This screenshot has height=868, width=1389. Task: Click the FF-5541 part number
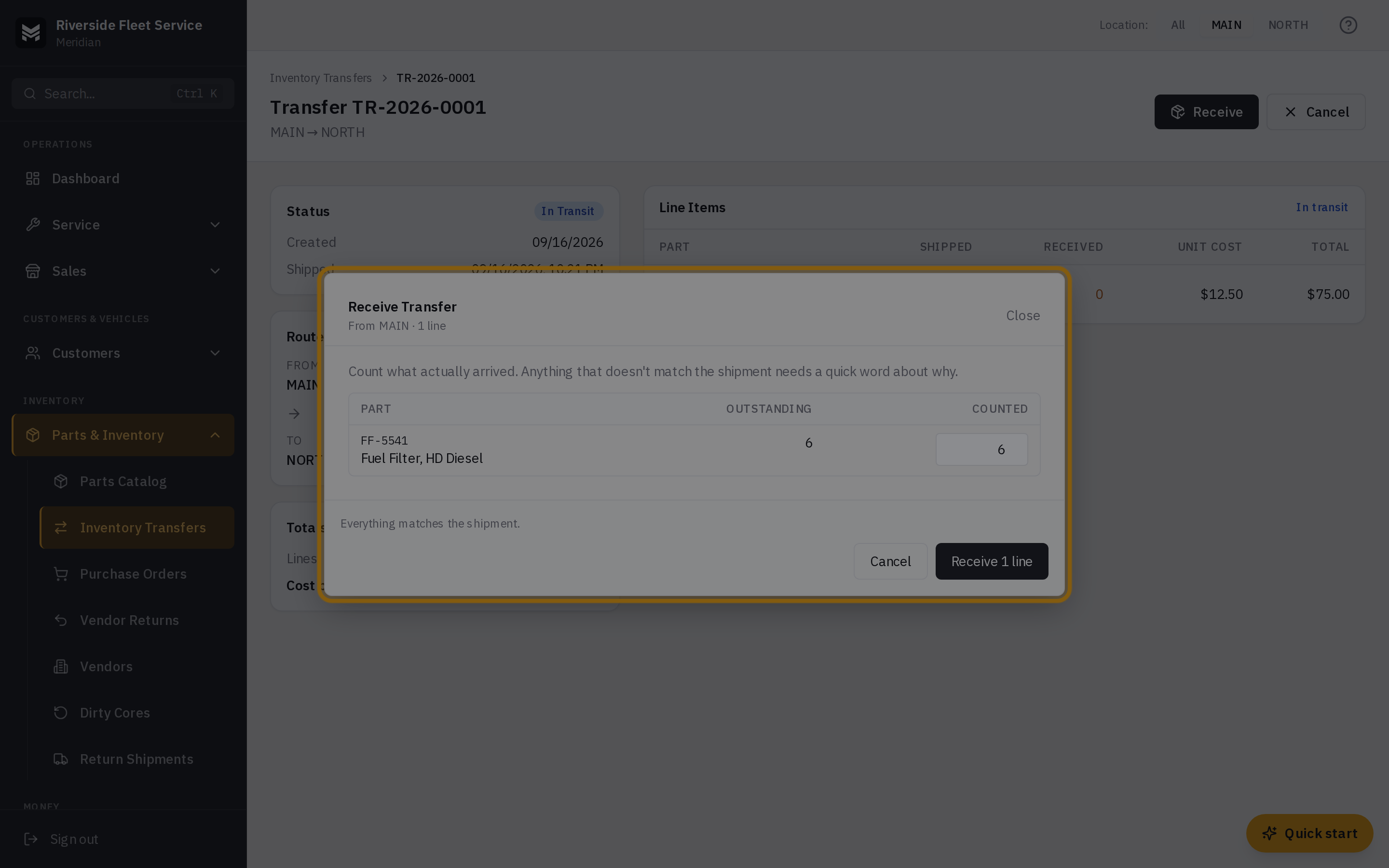tap(384, 440)
